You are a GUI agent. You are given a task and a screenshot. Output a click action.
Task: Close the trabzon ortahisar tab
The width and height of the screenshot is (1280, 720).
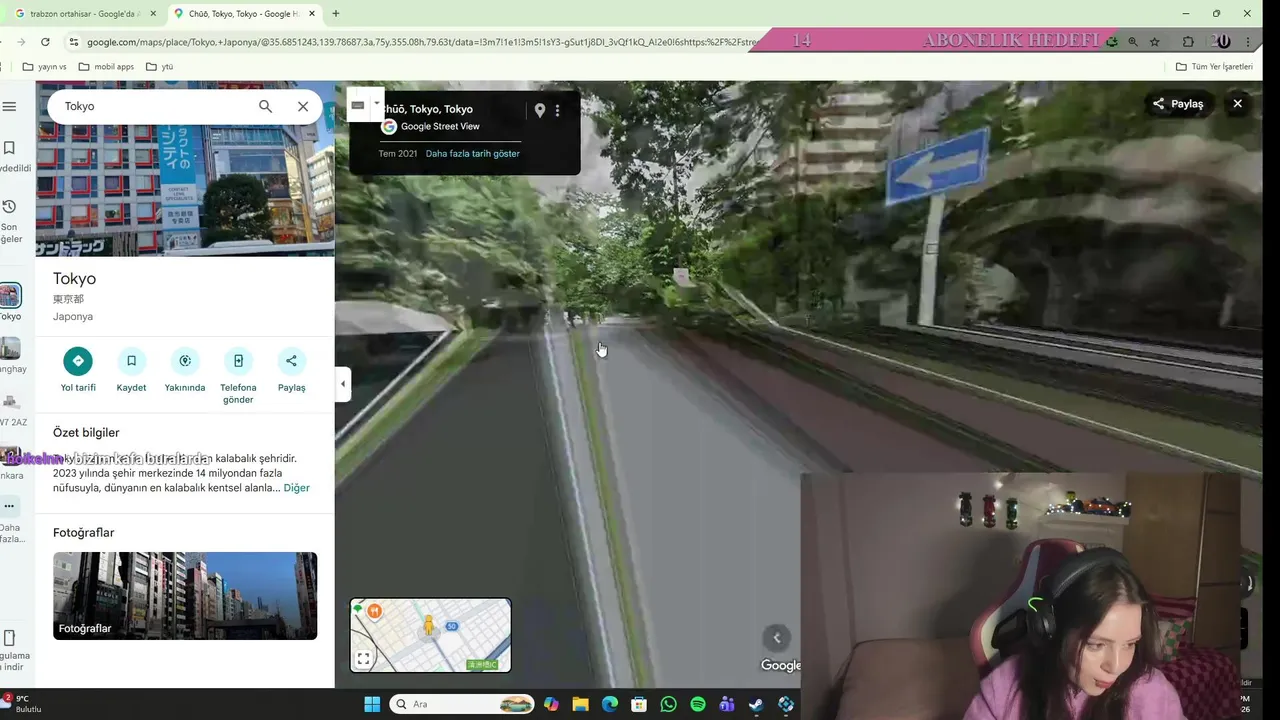click(151, 14)
